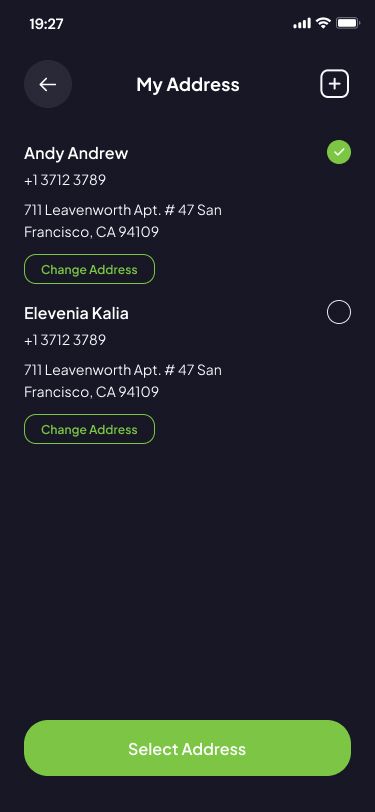The width and height of the screenshot is (375, 812).
Task: Tap the Elevenia Kalia name heading
Action: [76, 313]
